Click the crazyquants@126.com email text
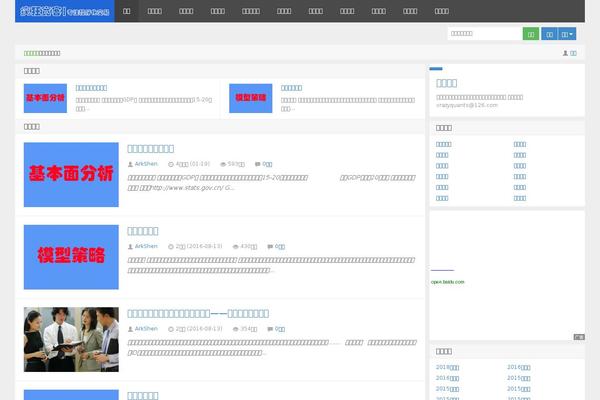 point(467,105)
